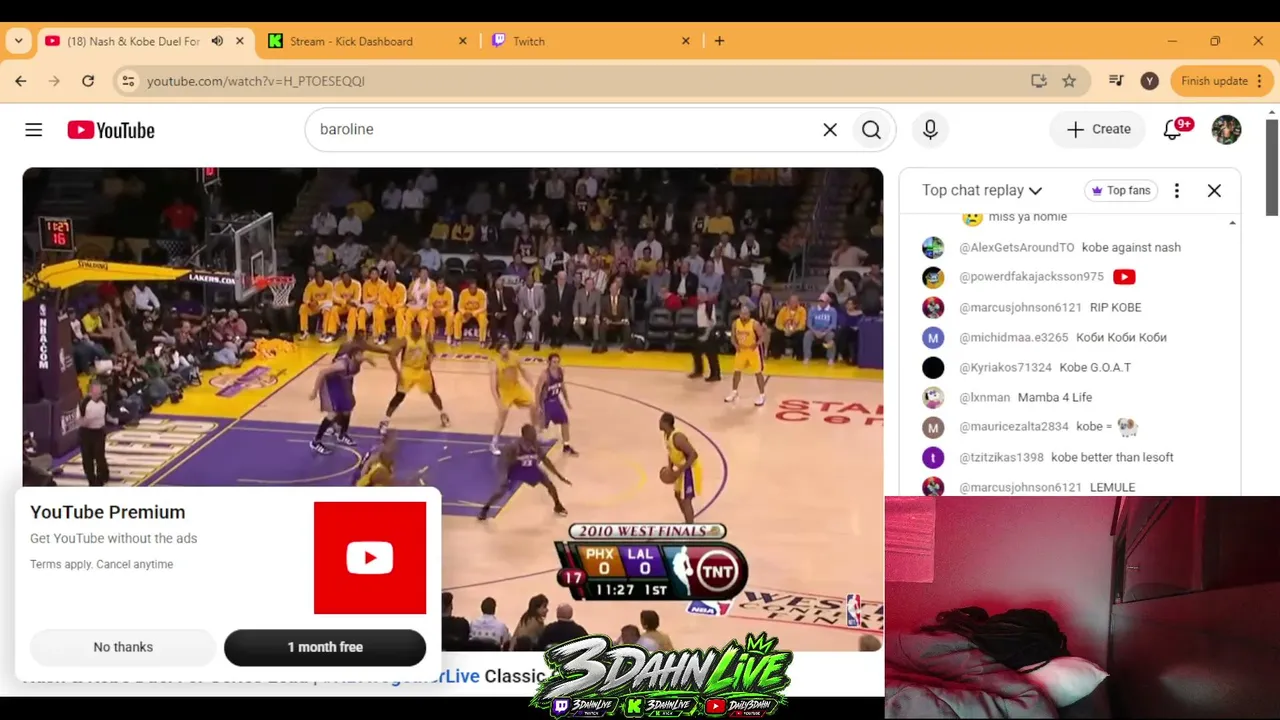Click the "kobe against nash" message

tap(1131, 248)
